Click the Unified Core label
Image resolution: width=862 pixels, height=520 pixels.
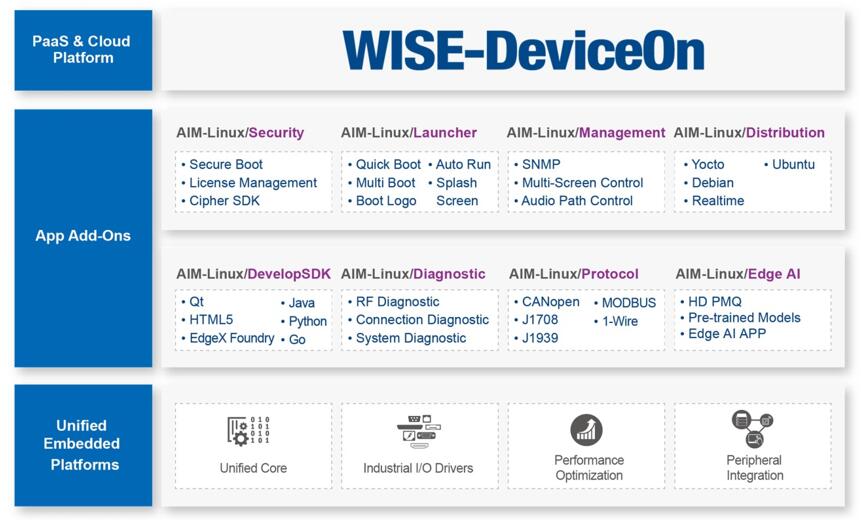tap(253, 468)
